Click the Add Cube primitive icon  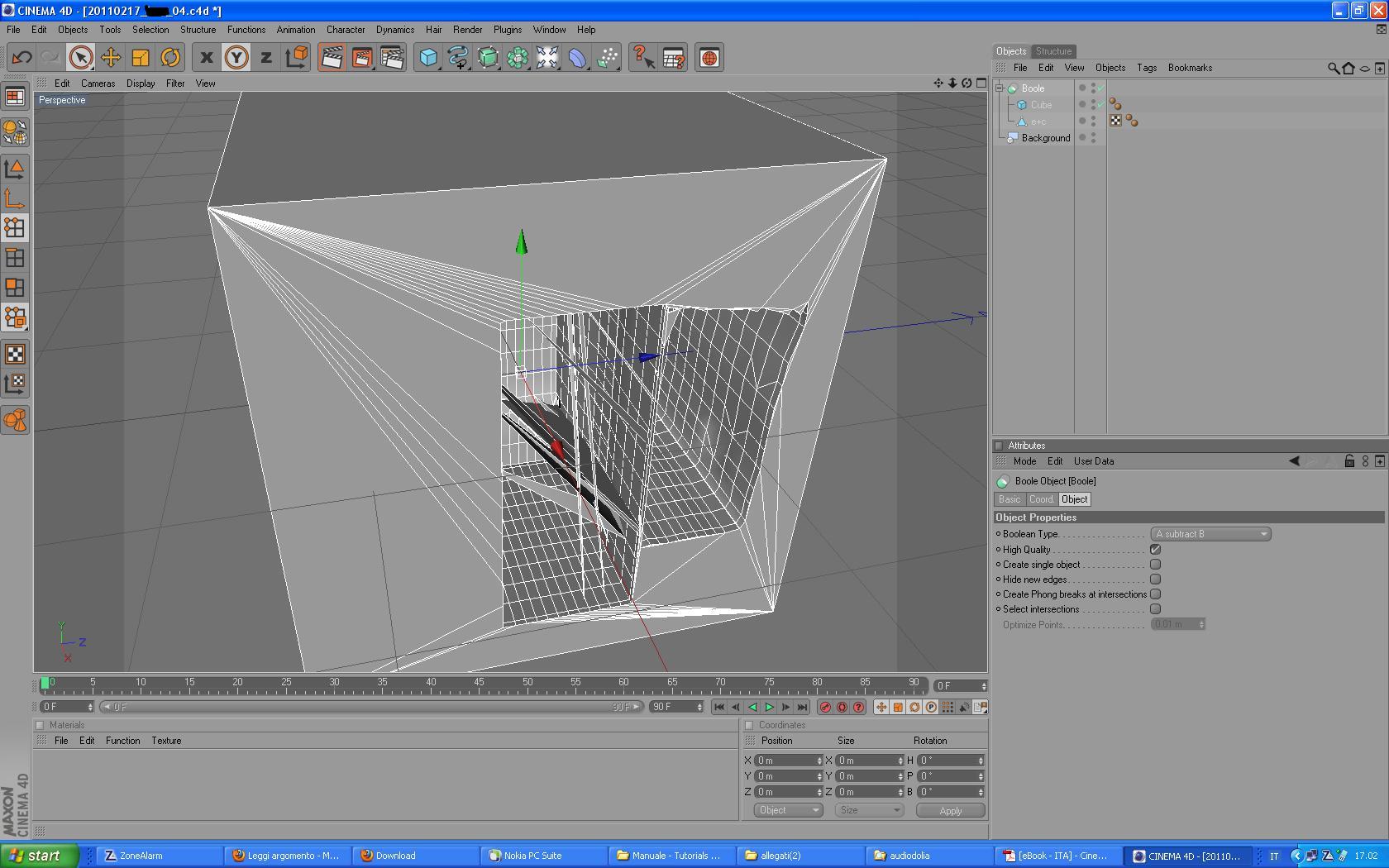tap(427, 58)
